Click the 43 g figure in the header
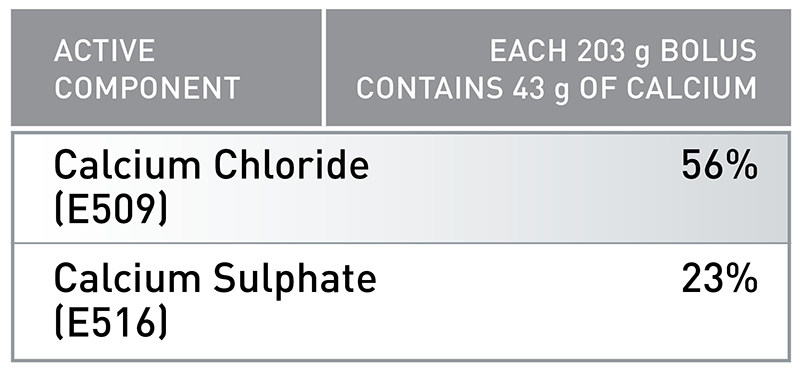 click(540, 89)
